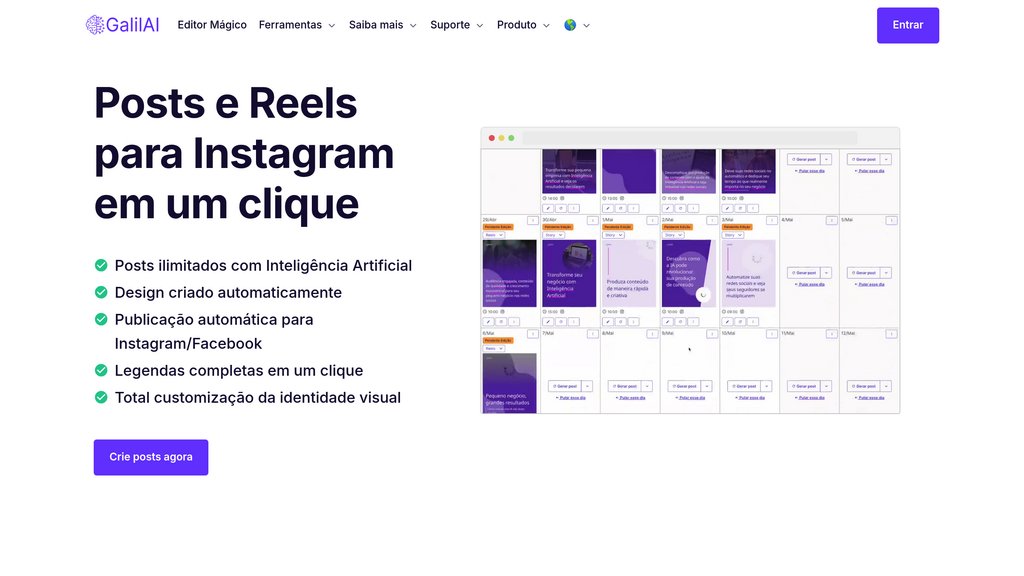Open Editor Mágico from the navigation bar
This screenshot has width=1024, height=576.
coord(212,25)
